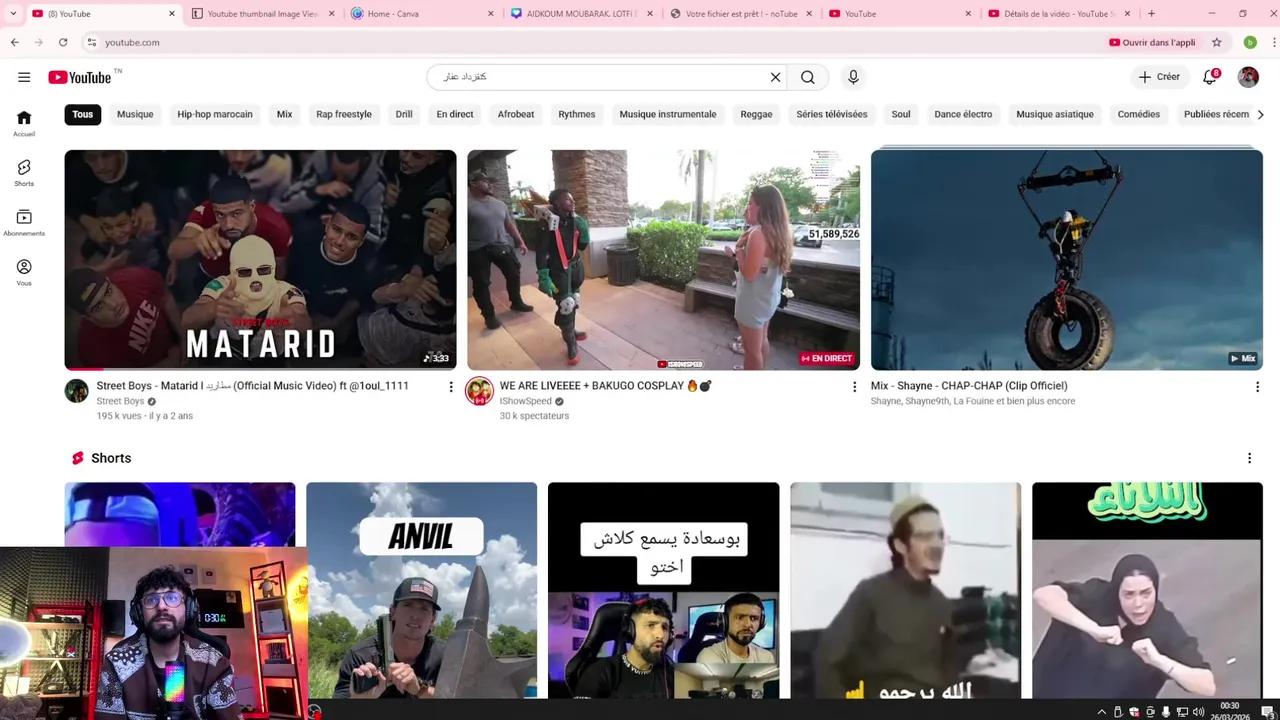Open the IShowSpeed channel name link
Screen dimensions: 1280x720
(x=526, y=401)
